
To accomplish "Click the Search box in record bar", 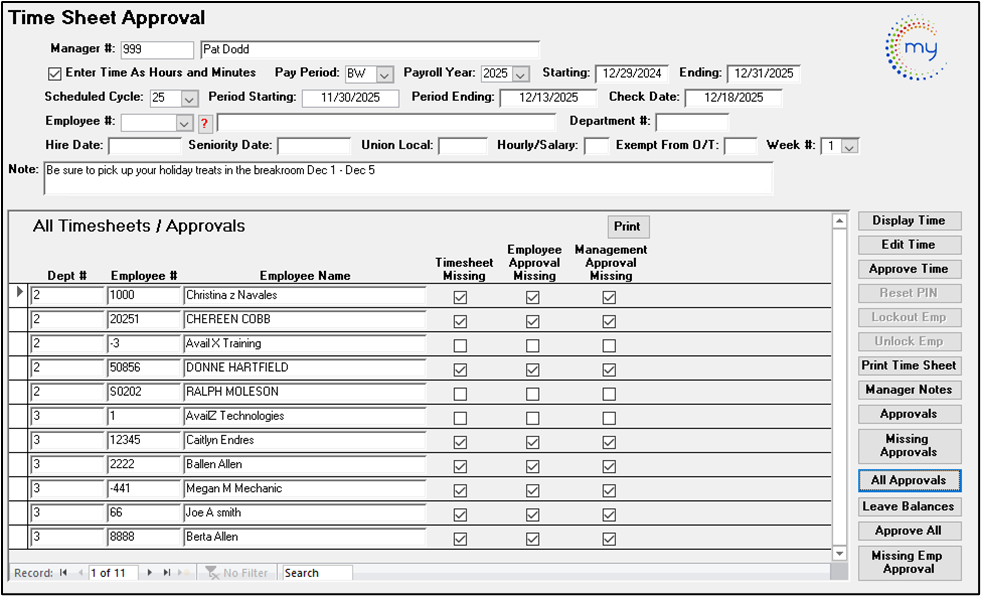I will pyautogui.click(x=316, y=573).
